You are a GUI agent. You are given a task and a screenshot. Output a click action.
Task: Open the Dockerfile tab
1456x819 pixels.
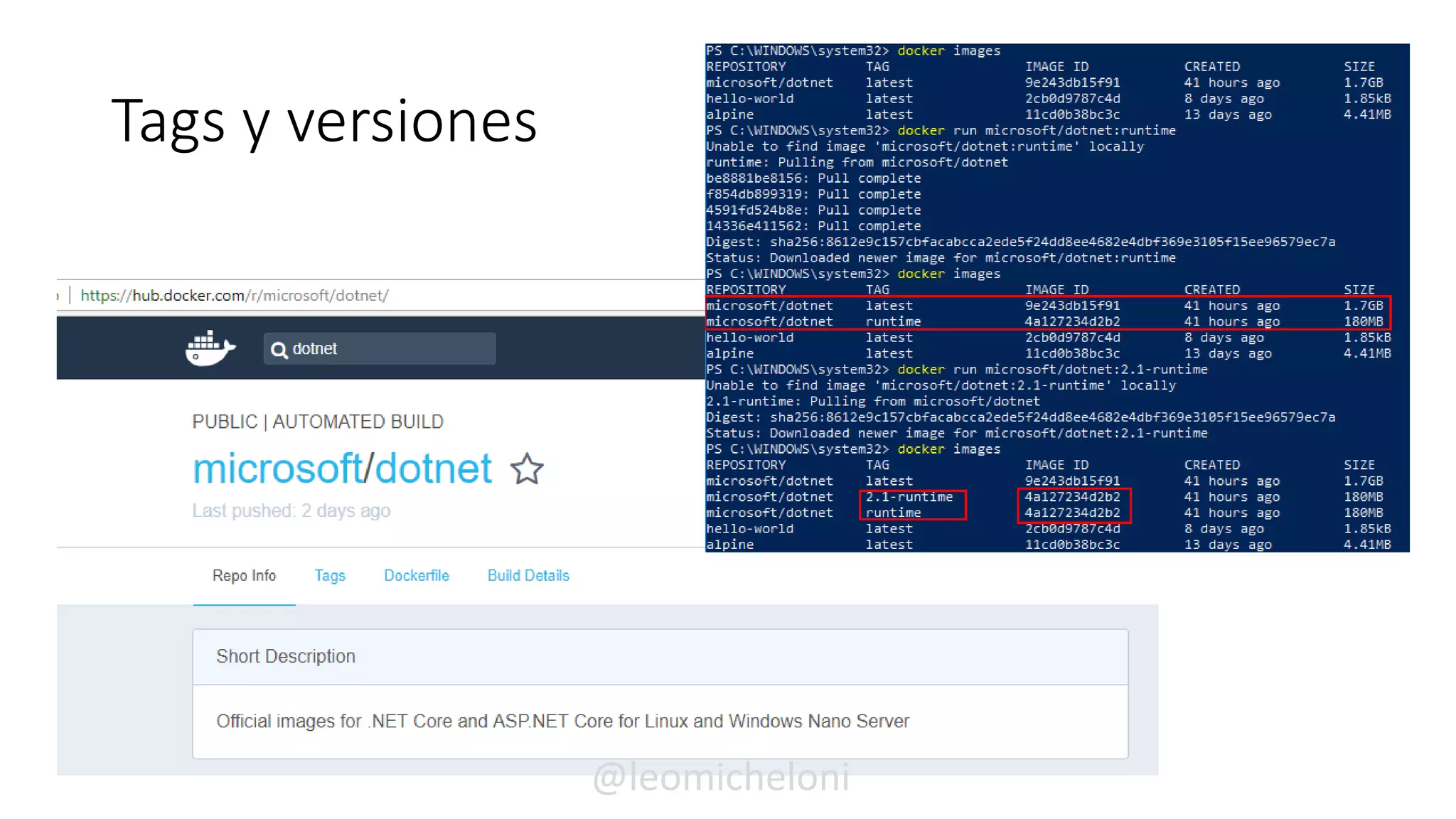(x=417, y=576)
